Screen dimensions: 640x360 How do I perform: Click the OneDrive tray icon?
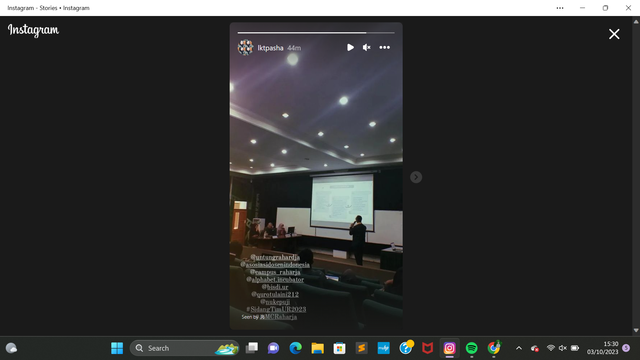[x=535, y=348]
